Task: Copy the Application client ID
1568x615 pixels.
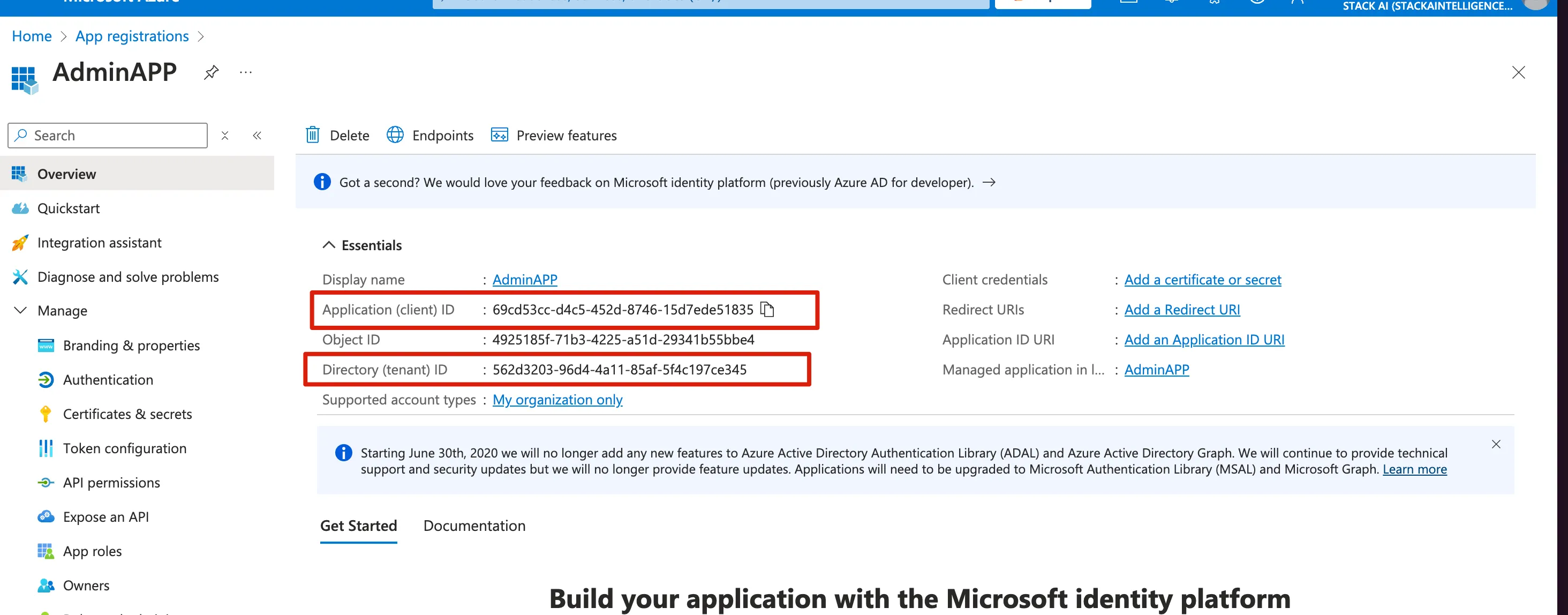Action: [767, 309]
